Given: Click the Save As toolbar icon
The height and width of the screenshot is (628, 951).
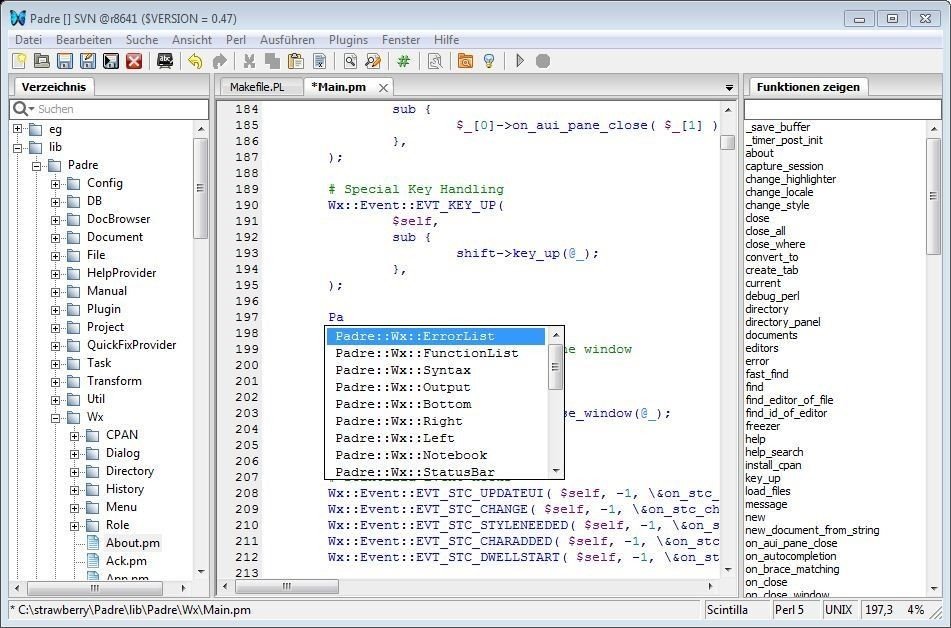Looking at the screenshot, I should click(87, 61).
